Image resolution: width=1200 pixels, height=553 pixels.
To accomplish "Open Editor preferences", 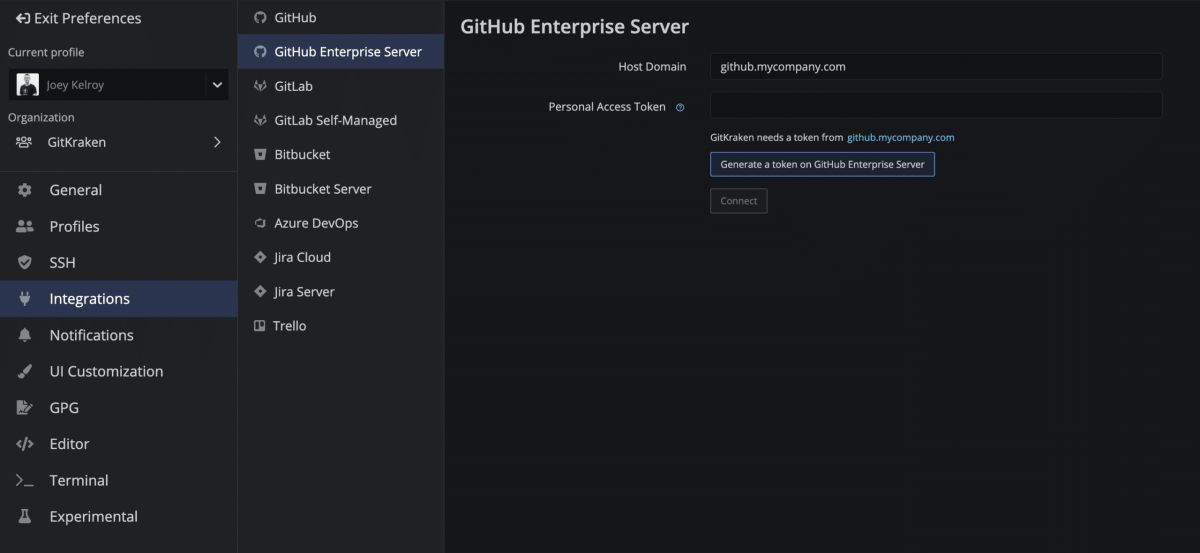I will [x=69, y=444].
